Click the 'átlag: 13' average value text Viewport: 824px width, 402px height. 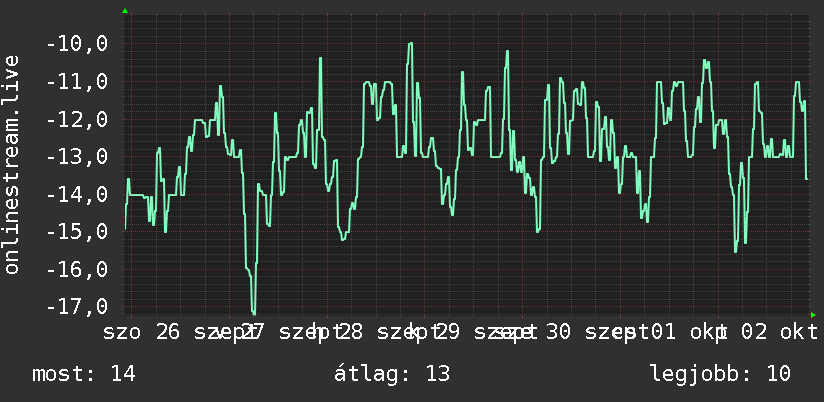(x=392, y=374)
